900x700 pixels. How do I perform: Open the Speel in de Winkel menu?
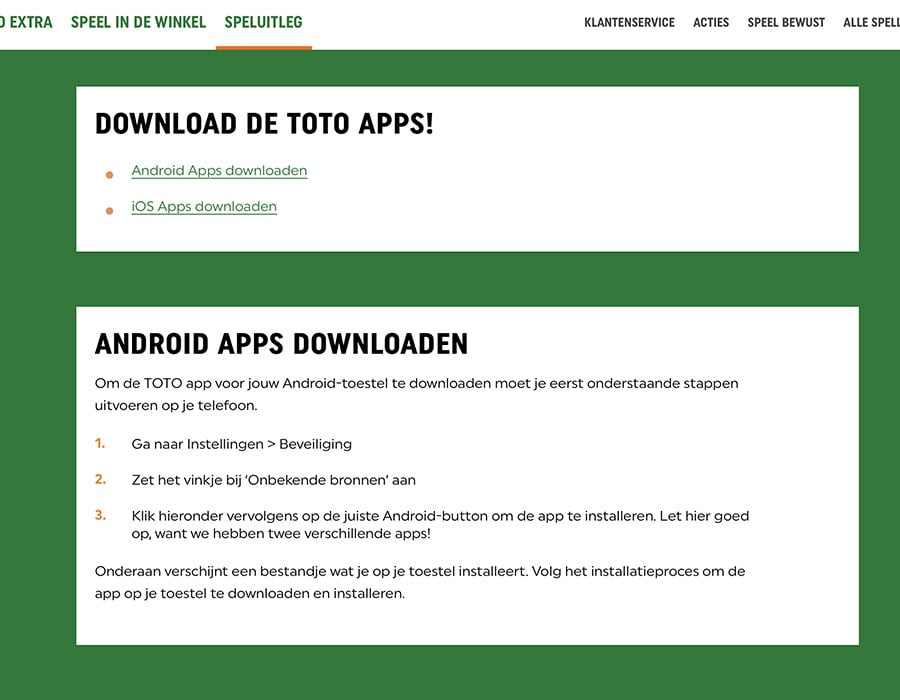click(138, 22)
